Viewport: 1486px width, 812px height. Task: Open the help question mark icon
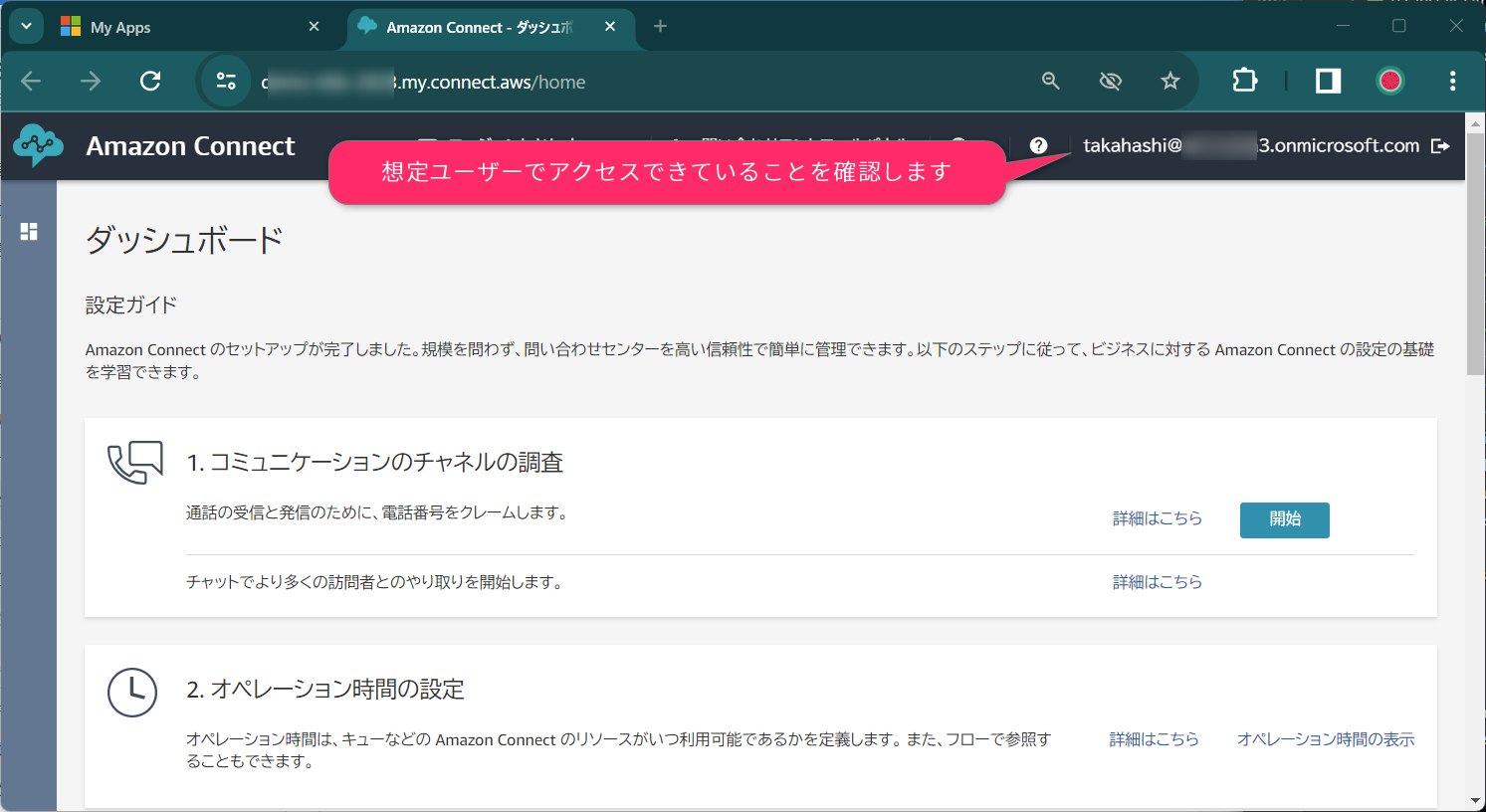[1038, 145]
